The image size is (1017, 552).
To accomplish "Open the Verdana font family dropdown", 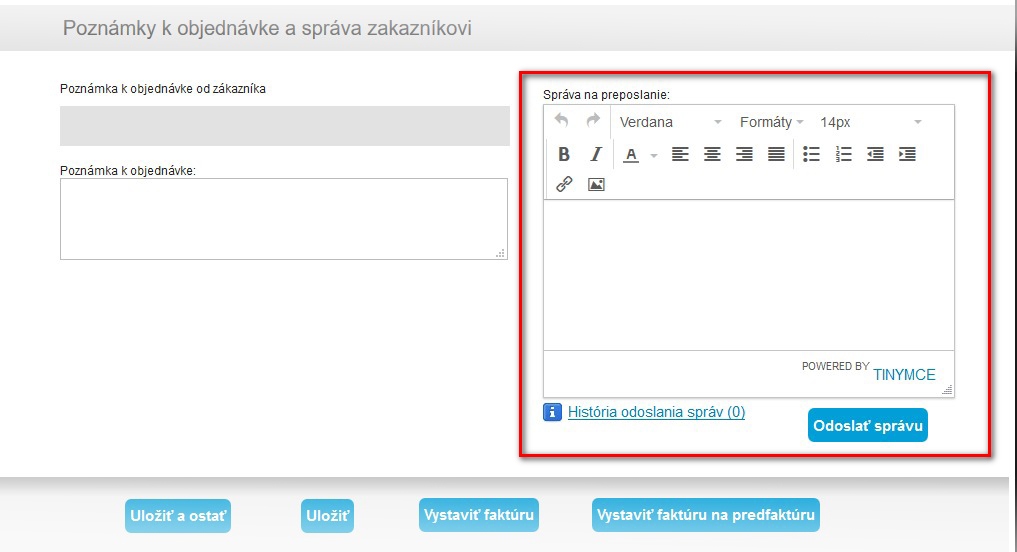I will click(670, 122).
